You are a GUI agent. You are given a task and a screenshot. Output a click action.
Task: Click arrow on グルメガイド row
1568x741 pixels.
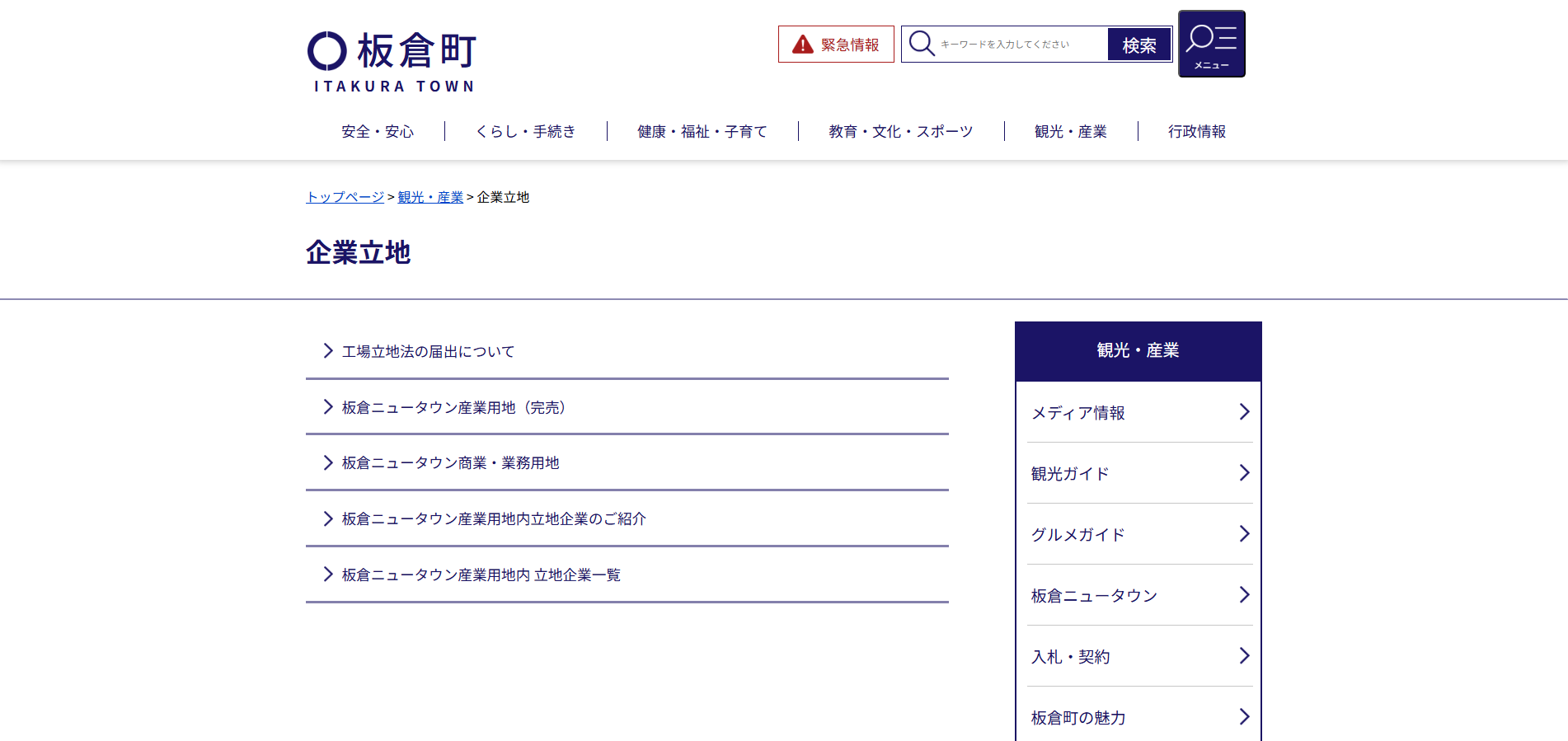tap(1245, 534)
